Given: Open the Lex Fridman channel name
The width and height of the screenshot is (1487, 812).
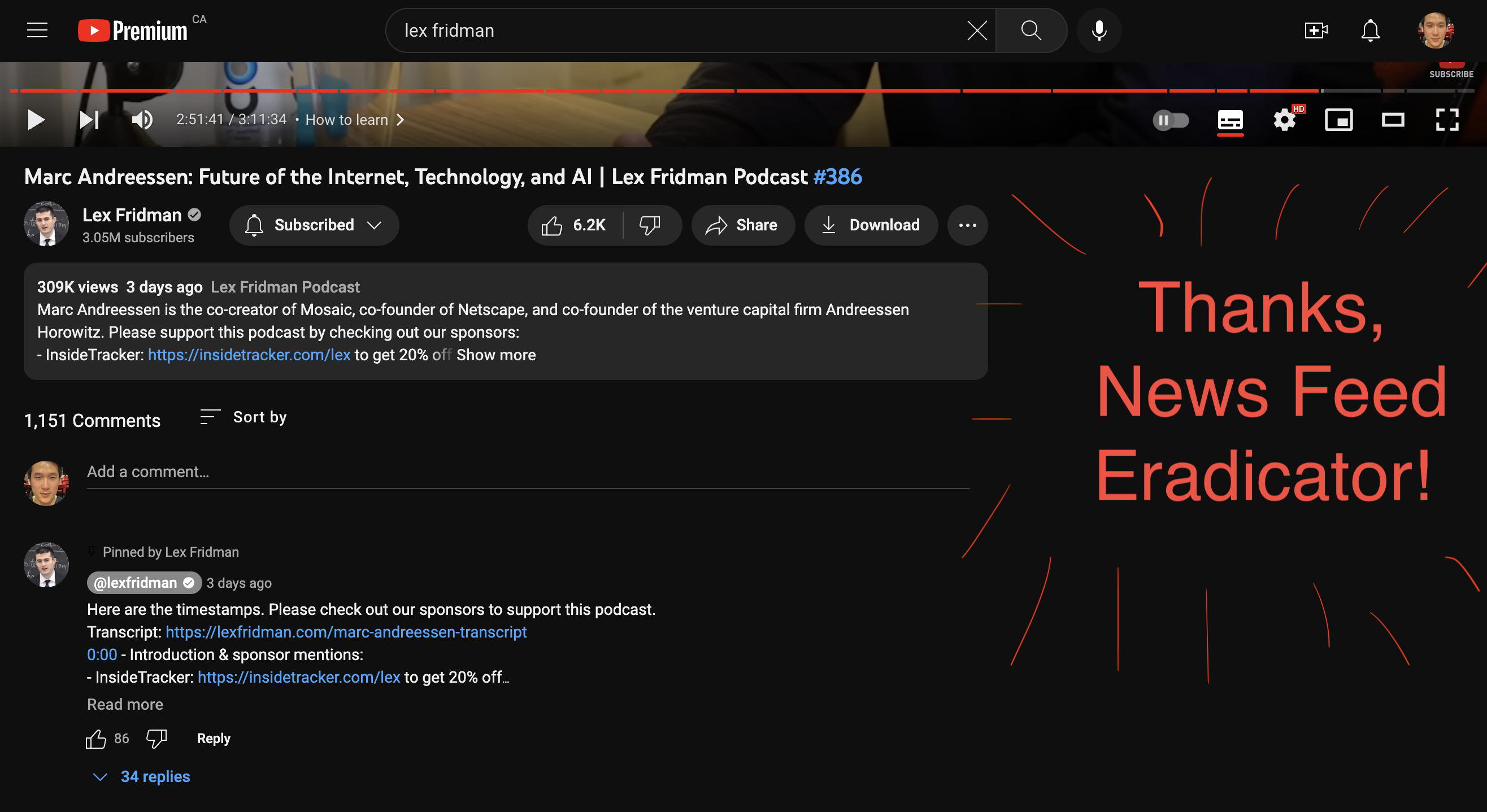Looking at the screenshot, I should (132, 215).
